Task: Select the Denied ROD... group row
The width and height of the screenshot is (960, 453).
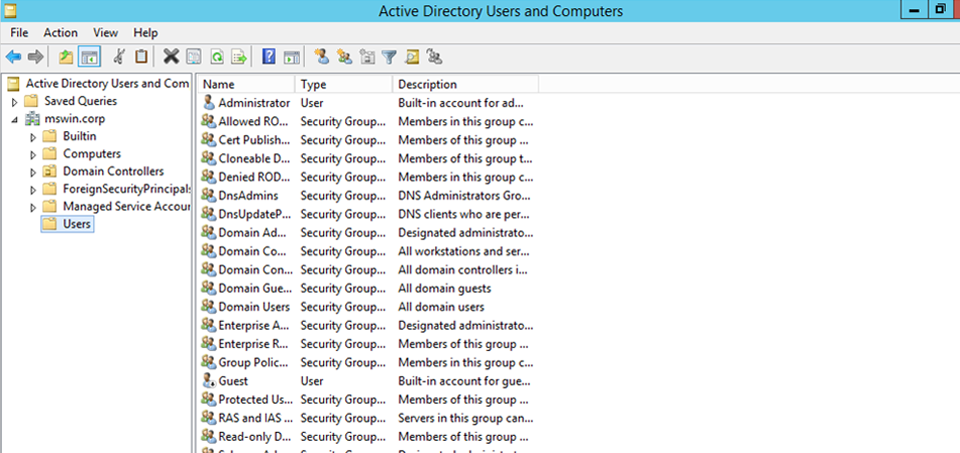Action: click(368, 177)
